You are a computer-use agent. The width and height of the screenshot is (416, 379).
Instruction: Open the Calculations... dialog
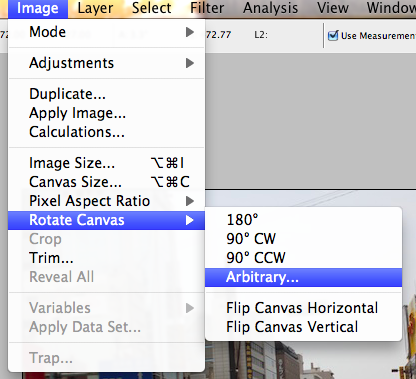(106, 132)
